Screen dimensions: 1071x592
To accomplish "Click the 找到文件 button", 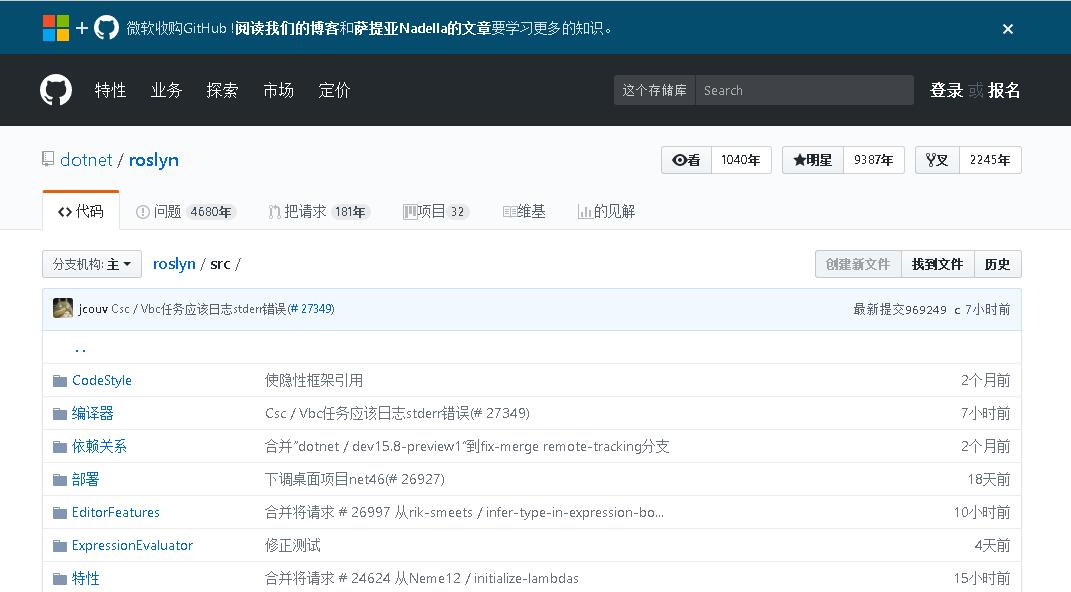I will (x=938, y=264).
